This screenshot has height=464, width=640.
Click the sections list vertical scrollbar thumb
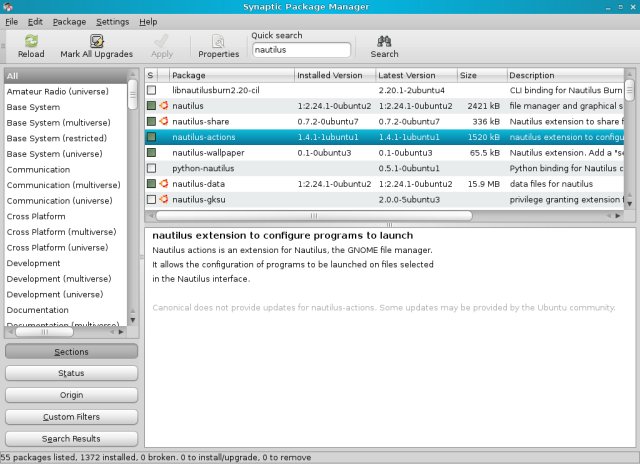132,94
